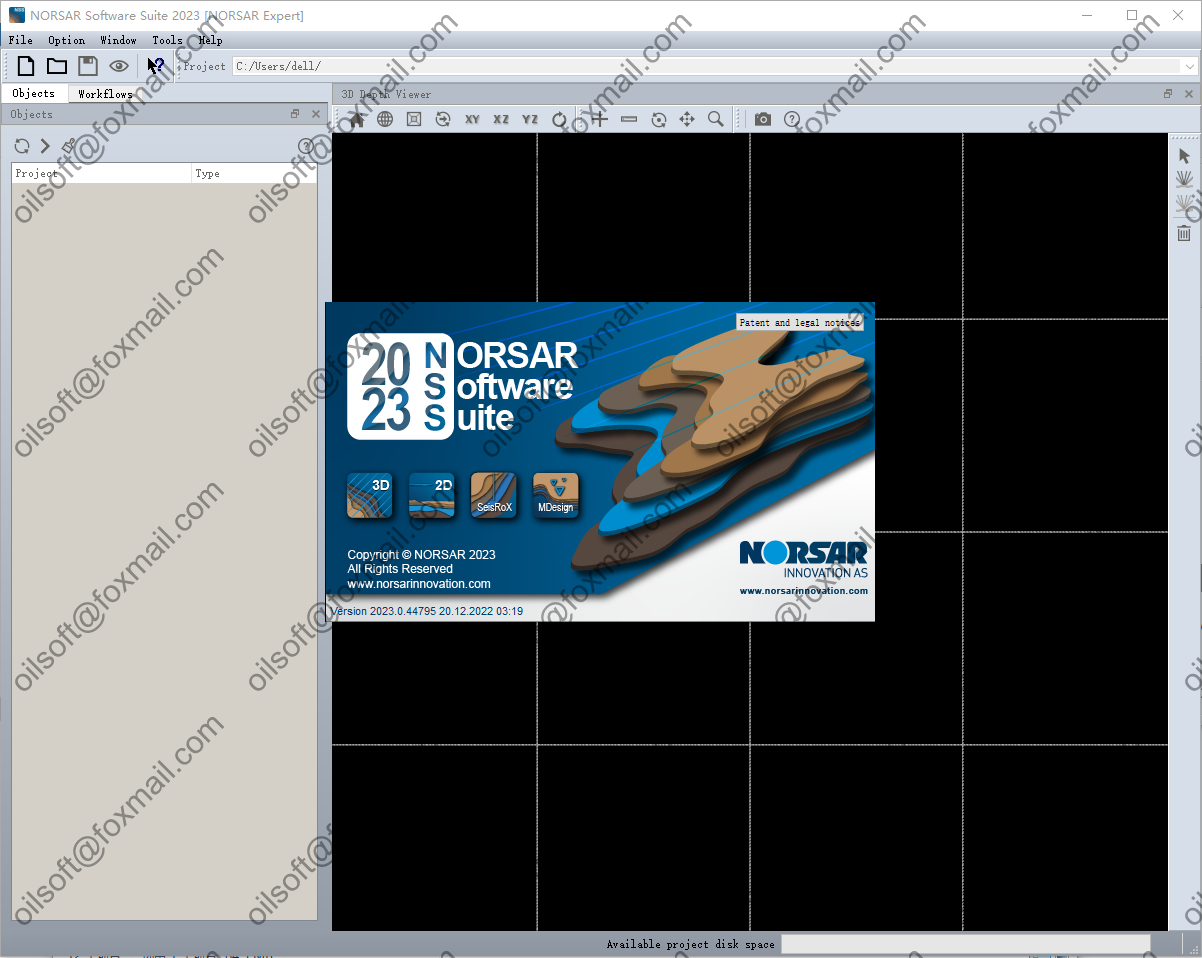The height and width of the screenshot is (958, 1202).
Task: Reset the 3D viewer to home view
Action: pos(356,119)
